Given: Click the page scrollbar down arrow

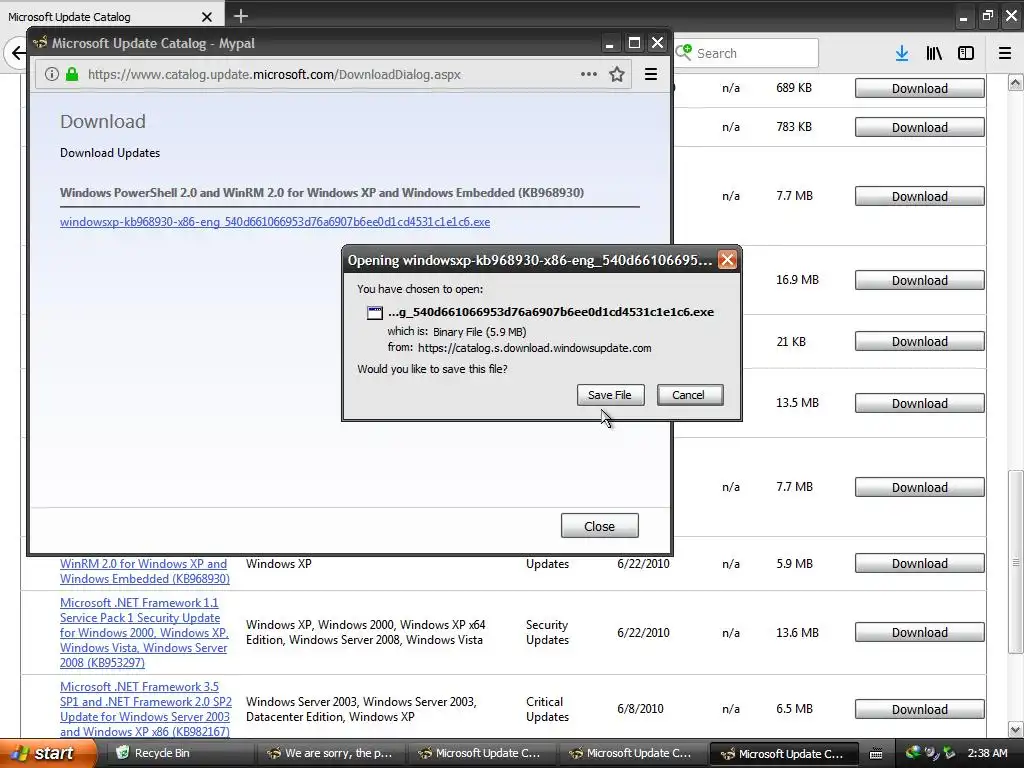Looking at the screenshot, I should pyautogui.click(x=1015, y=729).
